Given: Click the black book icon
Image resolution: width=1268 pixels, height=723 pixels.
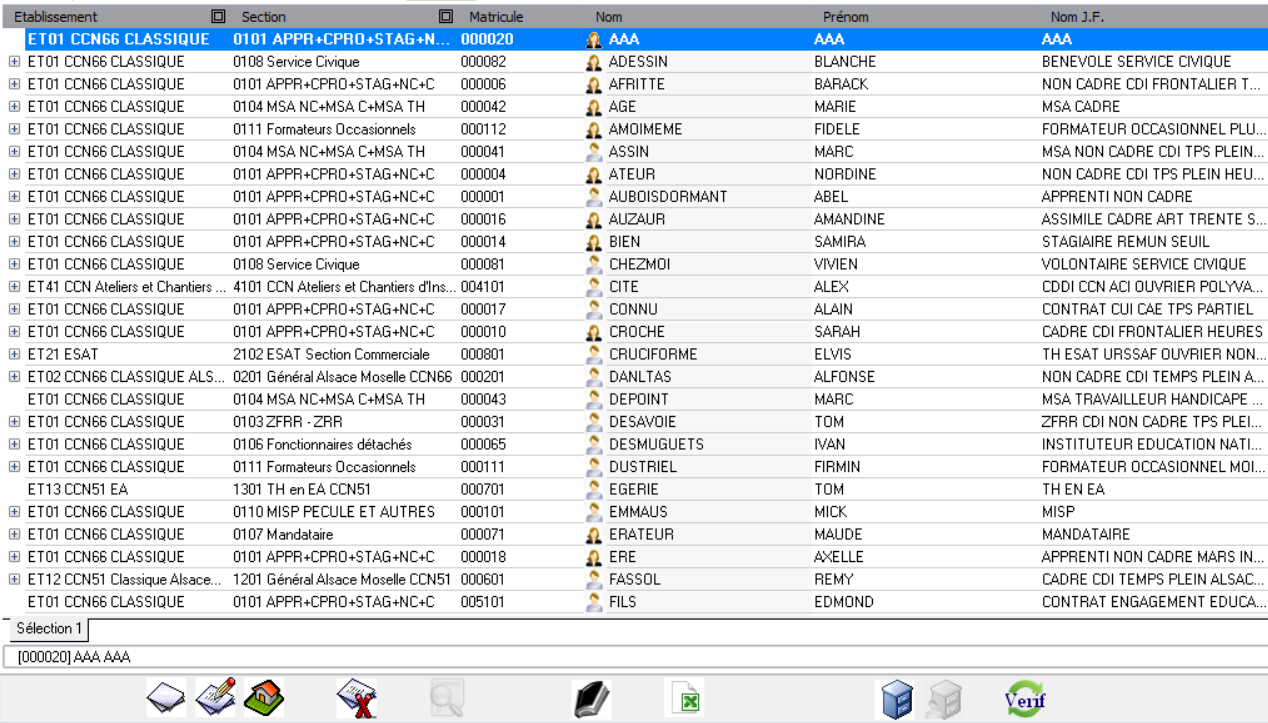Looking at the screenshot, I should coord(592,699).
